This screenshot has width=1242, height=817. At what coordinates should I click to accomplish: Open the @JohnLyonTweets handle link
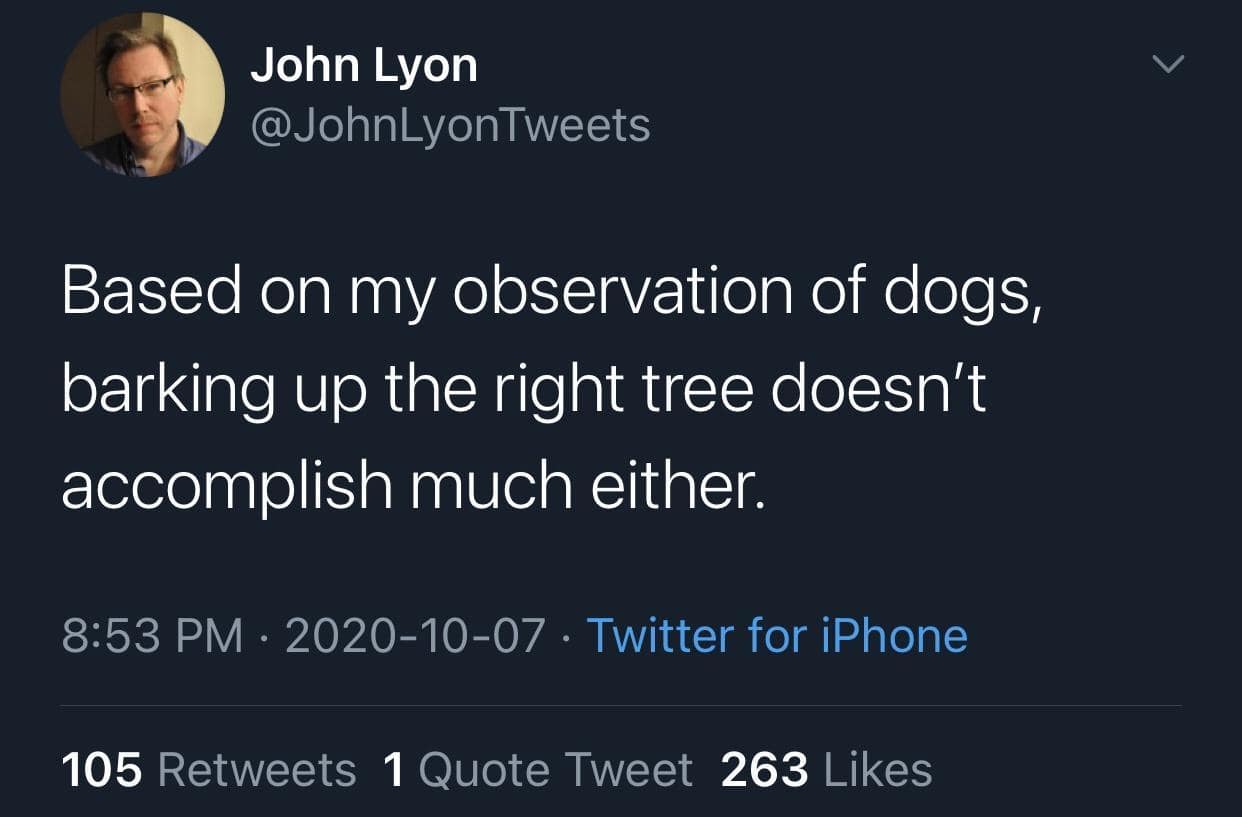pos(449,126)
